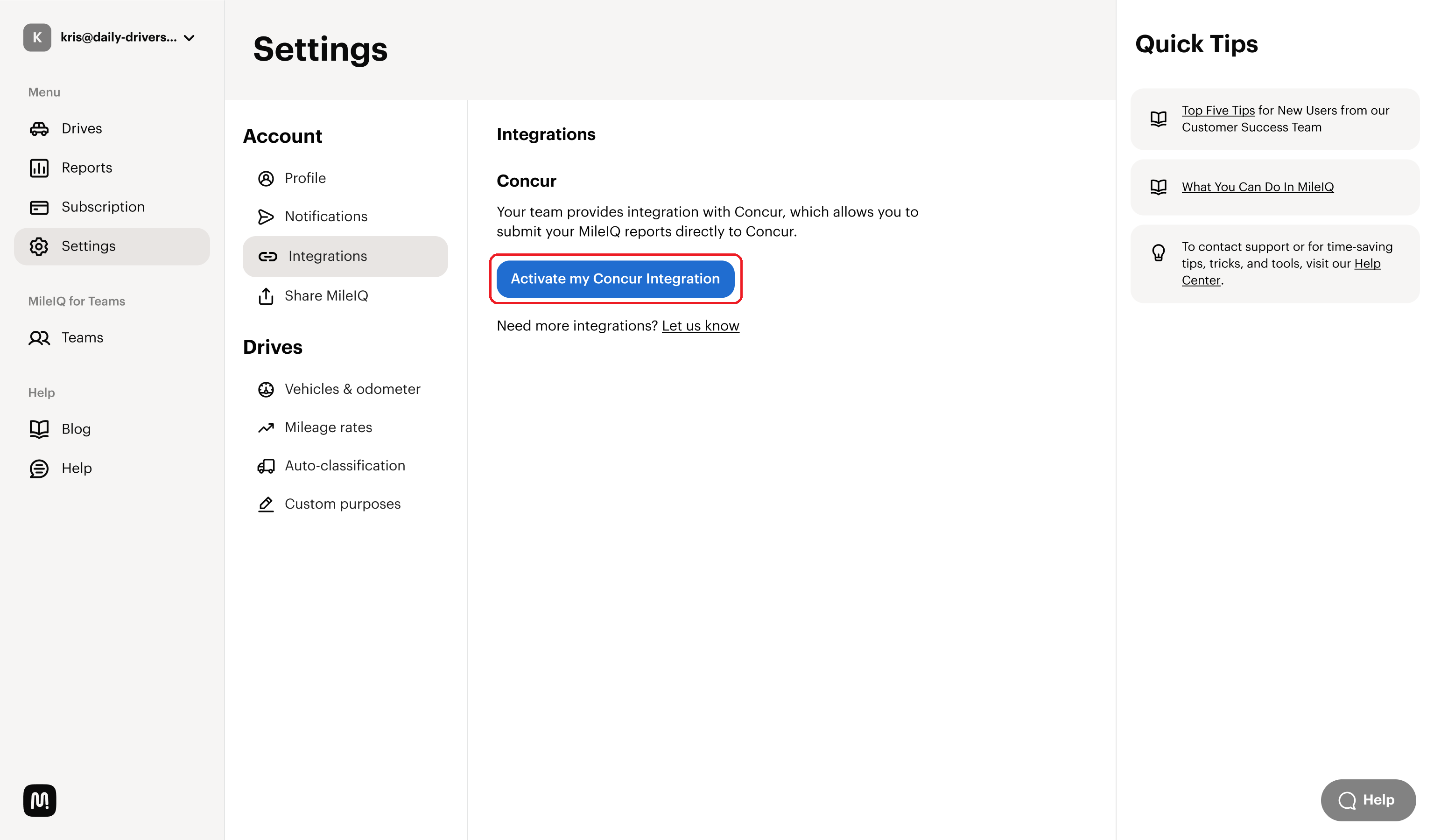Click the Subscription card icon
Image resolution: width=1434 pixels, height=840 pixels.
39,207
